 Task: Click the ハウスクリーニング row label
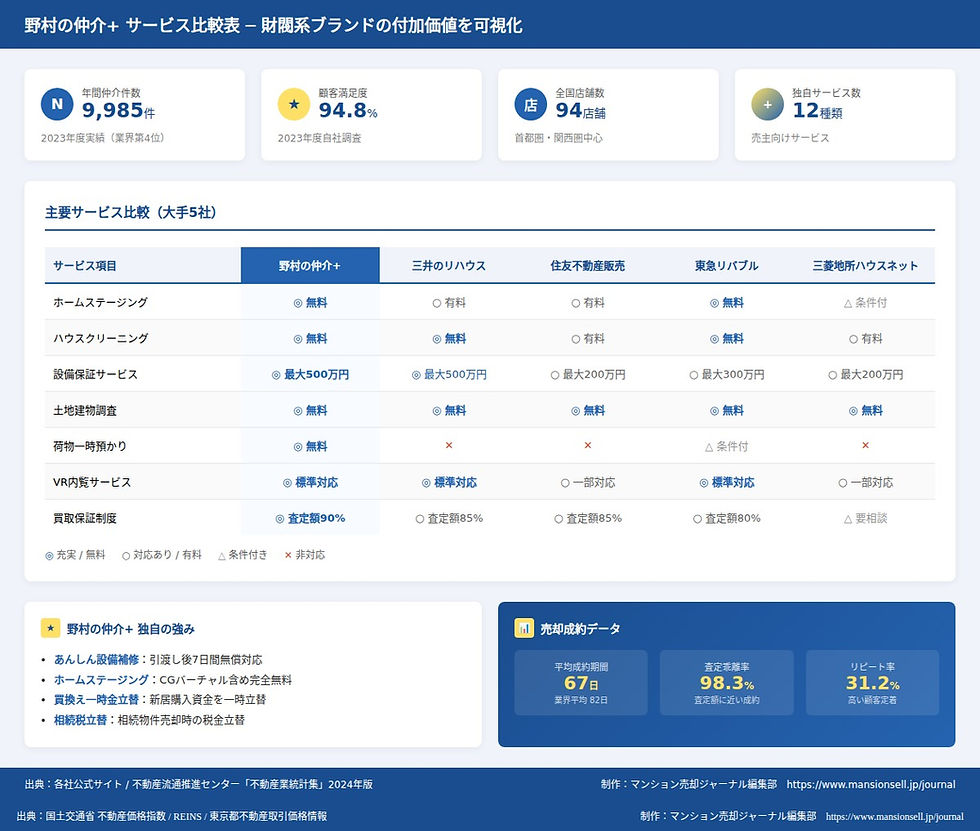(x=101, y=339)
